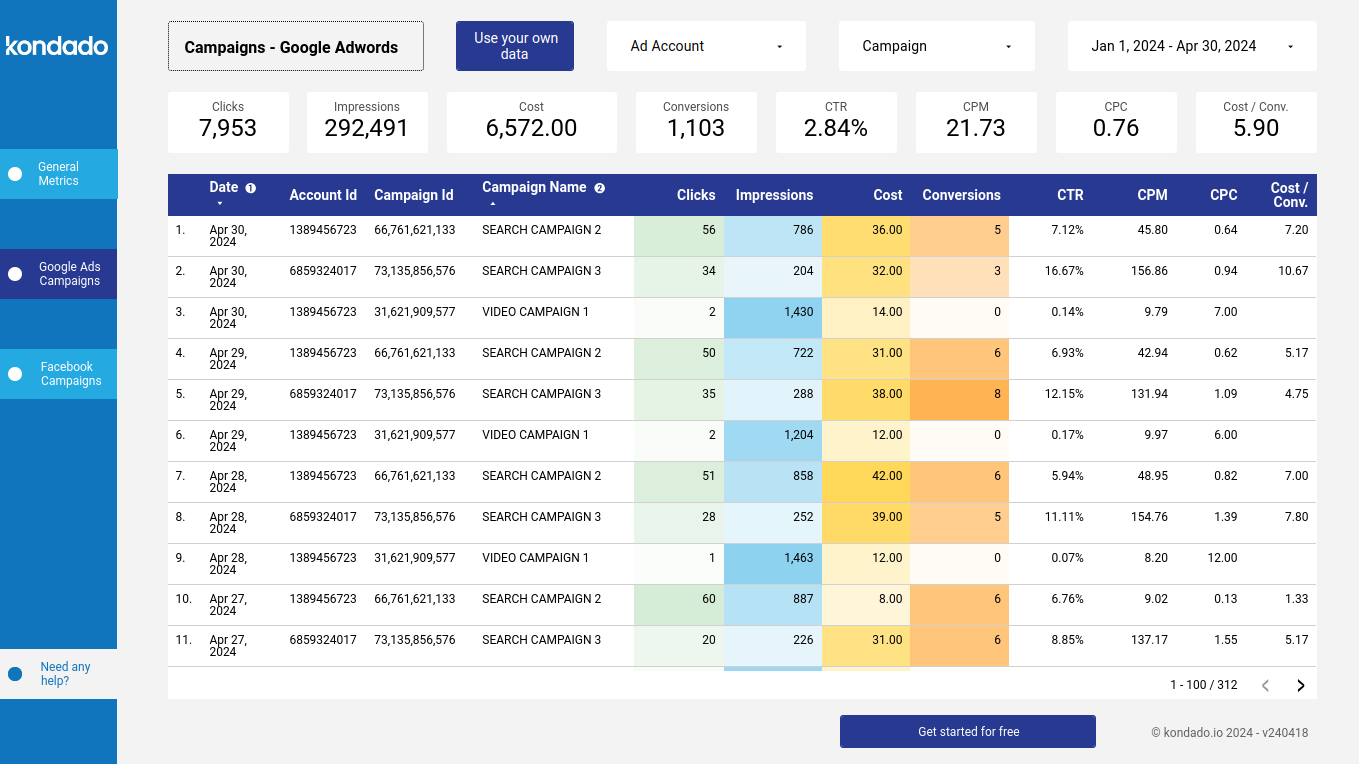The image size is (1359, 764).
Task: Click the kondado logo in the sidebar
Action: [x=57, y=45]
